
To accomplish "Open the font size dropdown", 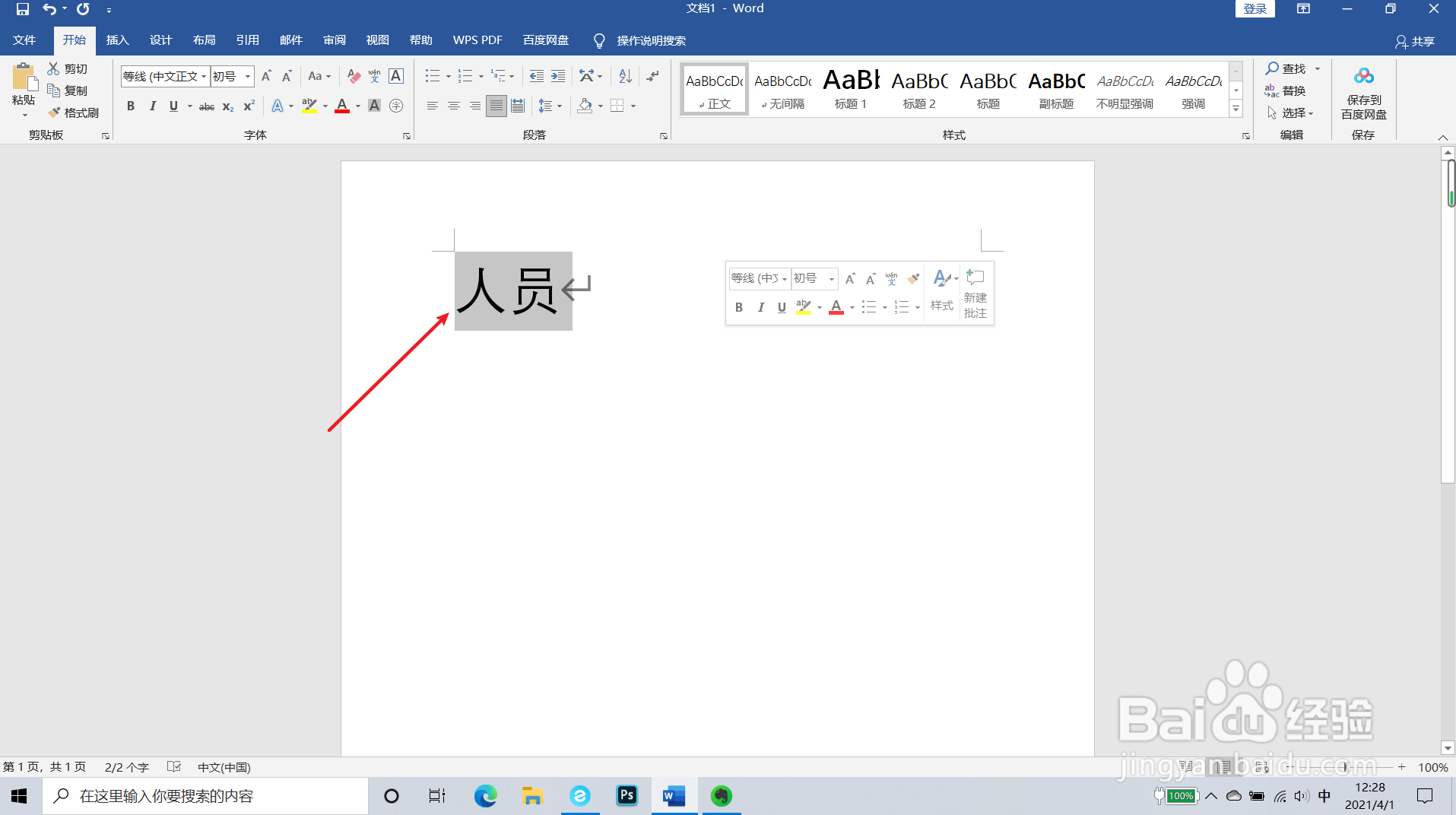I will pyautogui.click(x=246, y=76).
